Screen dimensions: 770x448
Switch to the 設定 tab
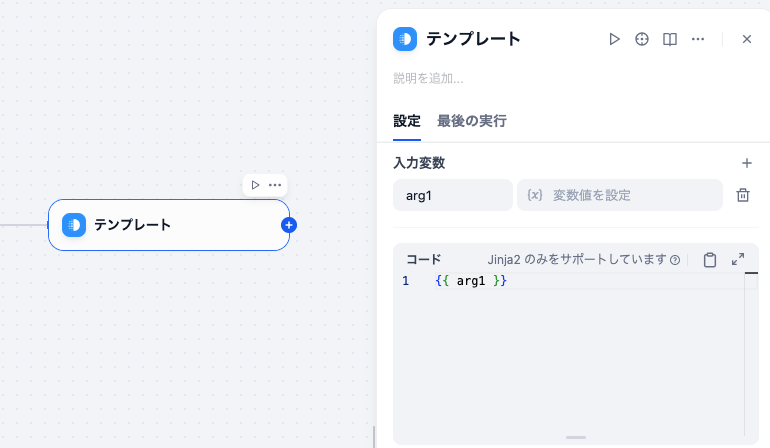pyautogui.click(x=407, y=121)
